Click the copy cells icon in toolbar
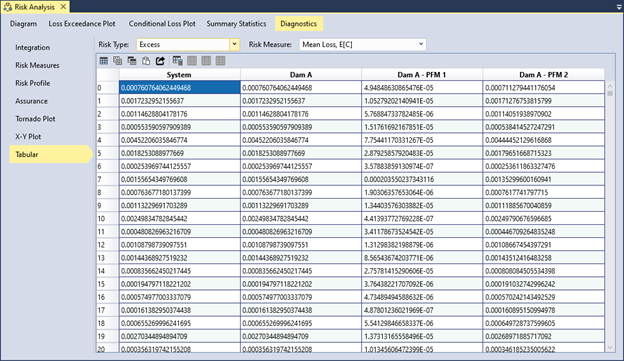Image resolution: width=624 pixels, height=361 pixels. (117, 60)
